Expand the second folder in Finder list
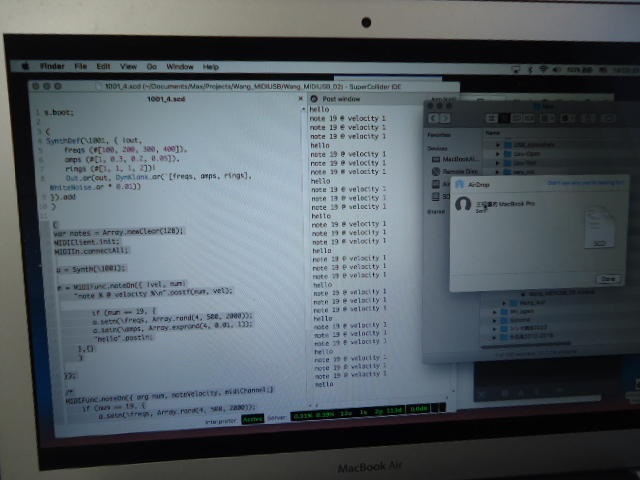The image size is (640, 480). coord(498,154)
